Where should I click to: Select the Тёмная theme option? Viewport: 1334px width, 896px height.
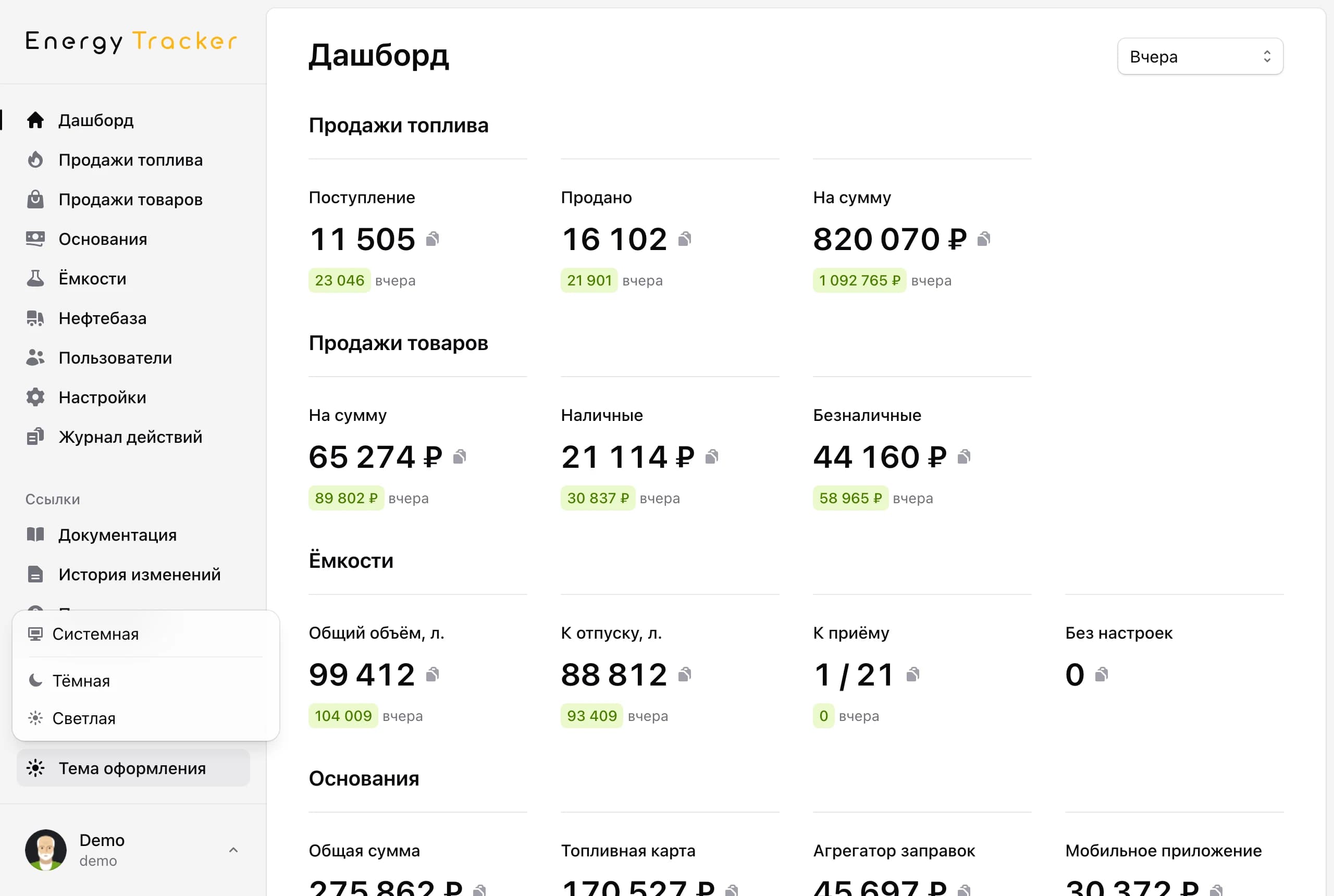coord(145,680)
